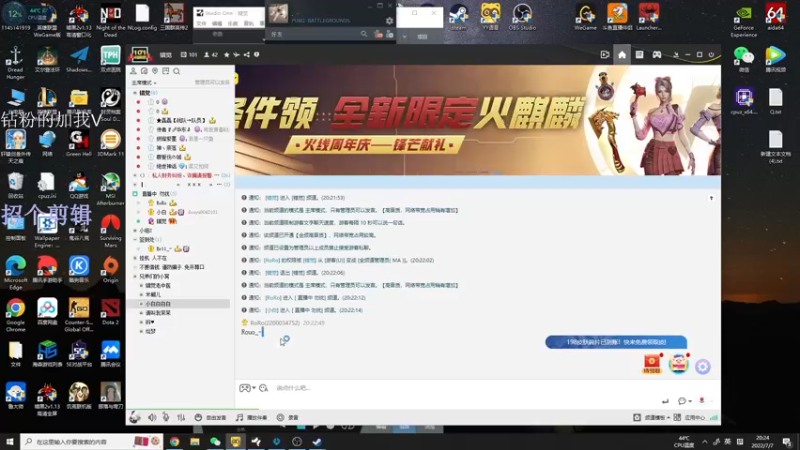This screenshot has width=800, height=450.
Task: Open Origin desktop shortcut
Action: (110, 269)
